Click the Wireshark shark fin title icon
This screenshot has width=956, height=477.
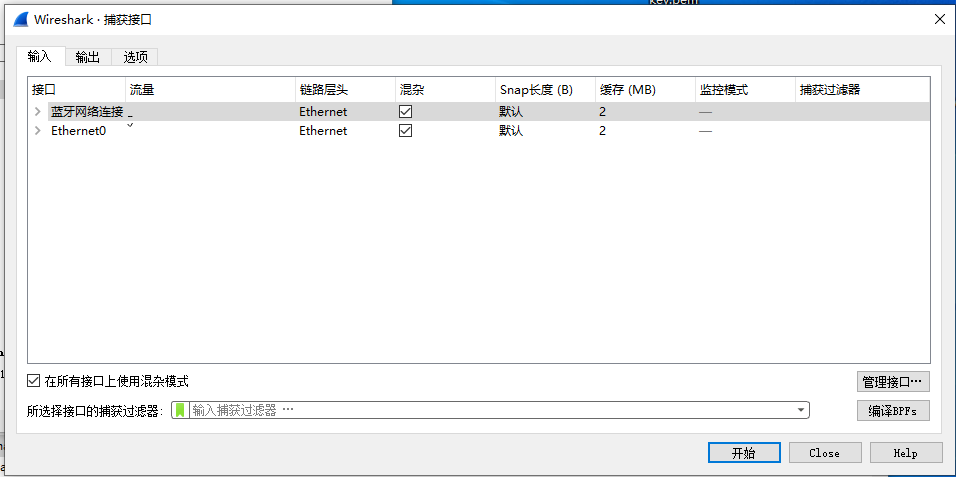21,20
